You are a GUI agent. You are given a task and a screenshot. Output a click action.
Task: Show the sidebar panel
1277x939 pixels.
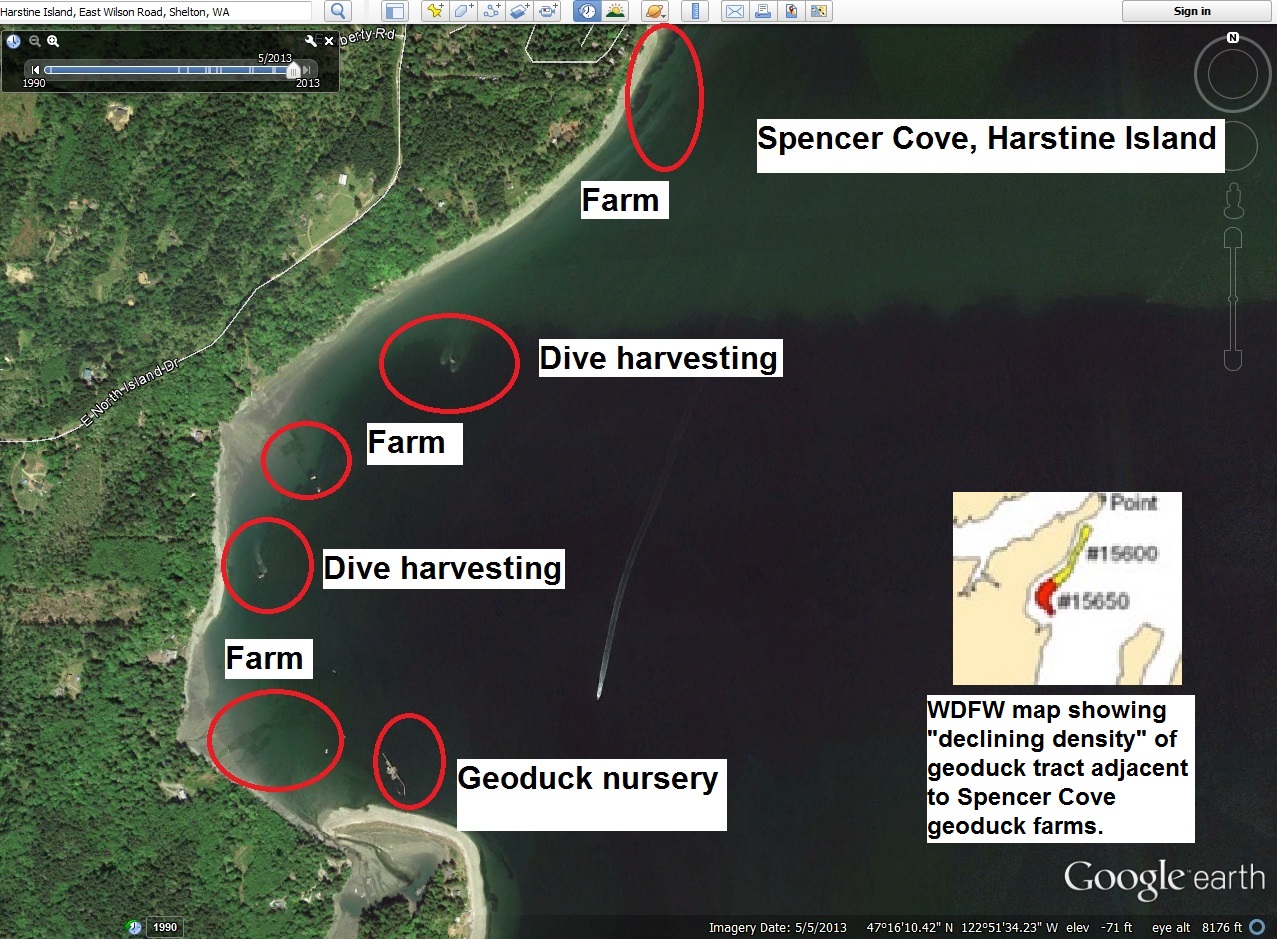tap(396, 12)
